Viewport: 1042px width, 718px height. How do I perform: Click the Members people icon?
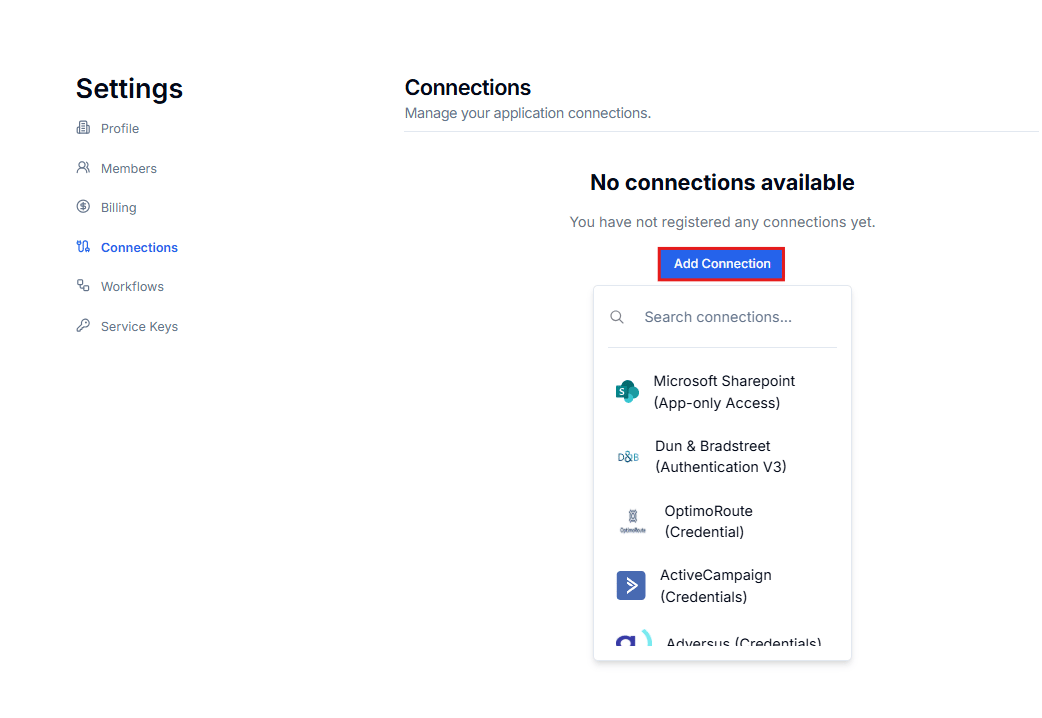(x=83, y=168)
